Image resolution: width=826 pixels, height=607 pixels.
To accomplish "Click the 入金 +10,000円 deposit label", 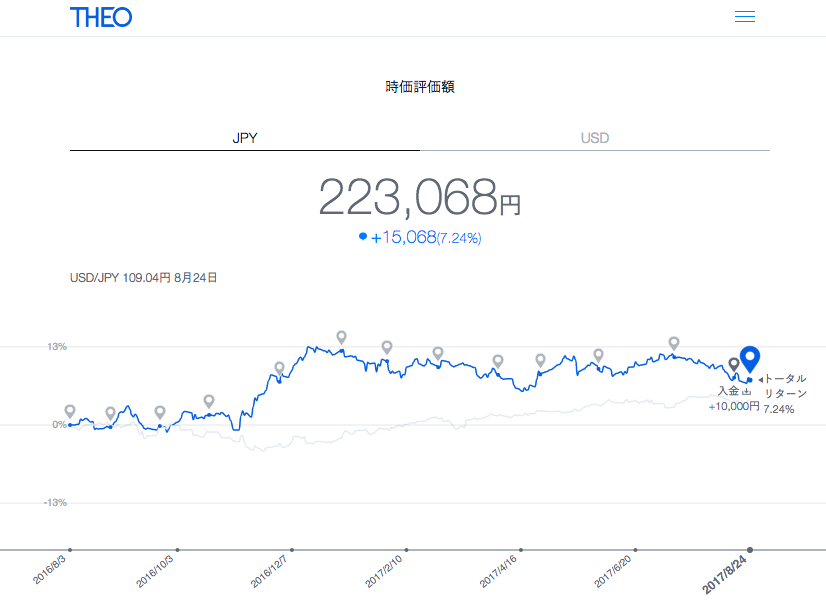I will coord(734,398).
